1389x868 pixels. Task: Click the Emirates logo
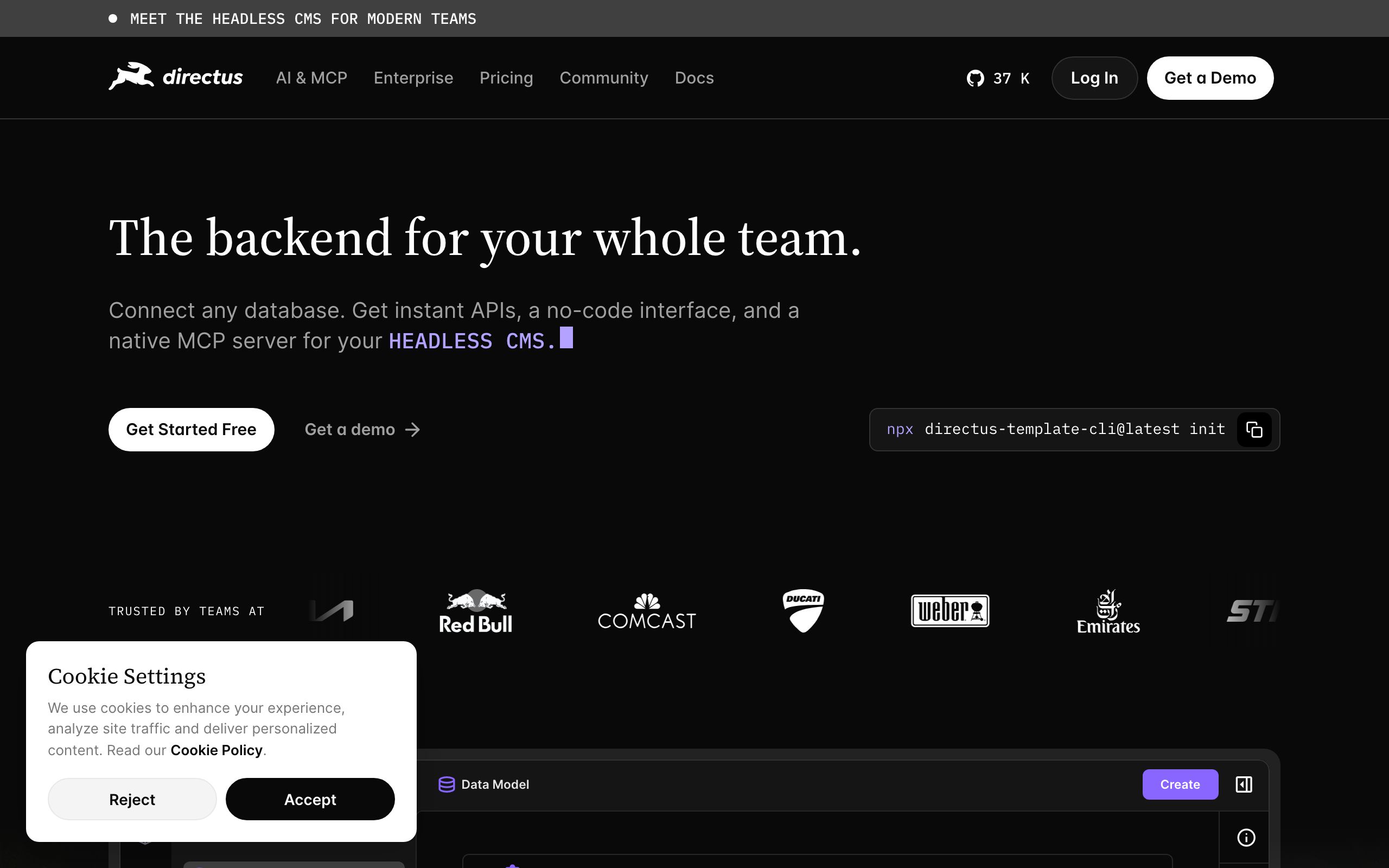[x=1108, y=611]
